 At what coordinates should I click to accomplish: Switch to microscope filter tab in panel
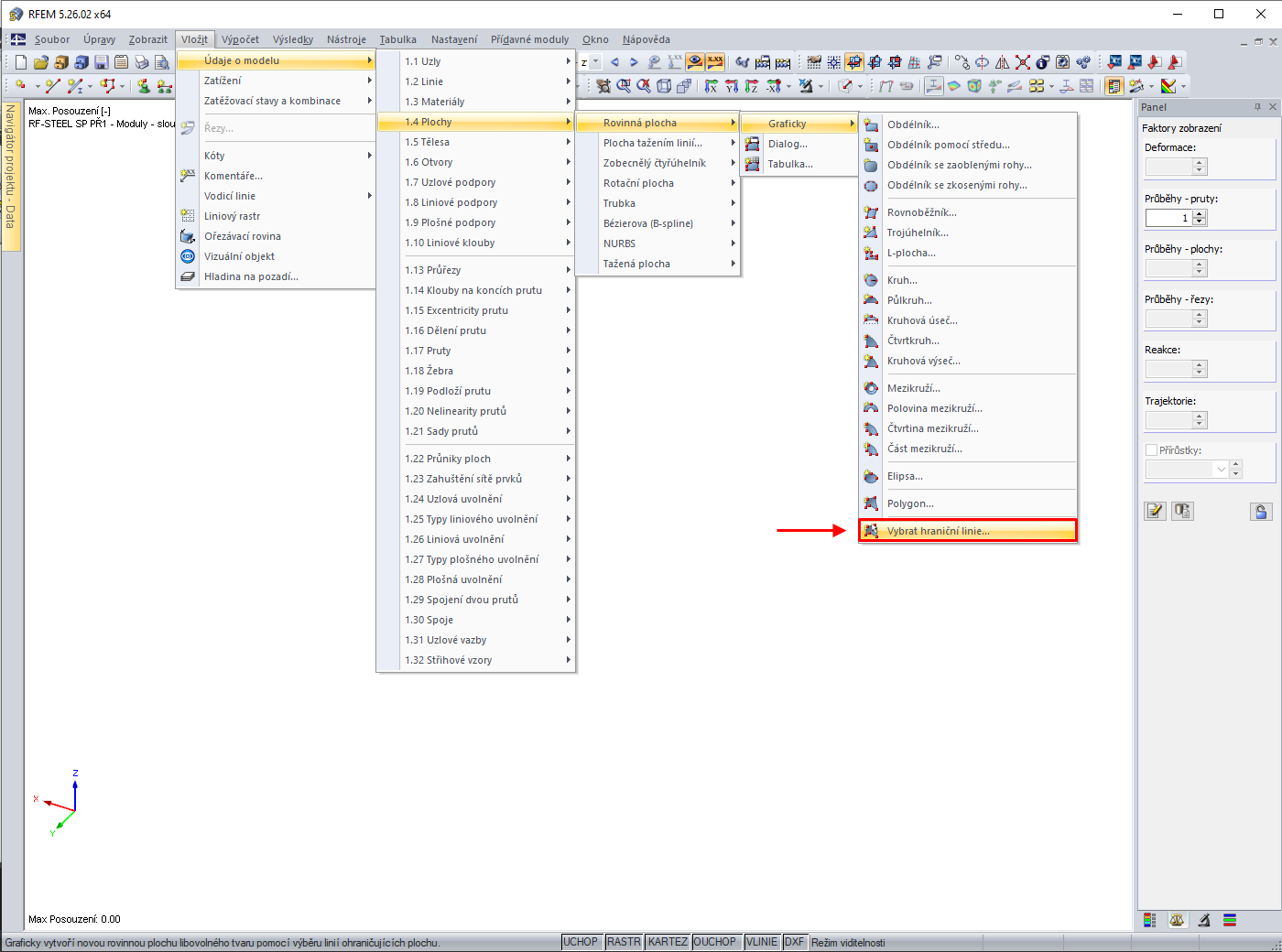point(1204,920)
